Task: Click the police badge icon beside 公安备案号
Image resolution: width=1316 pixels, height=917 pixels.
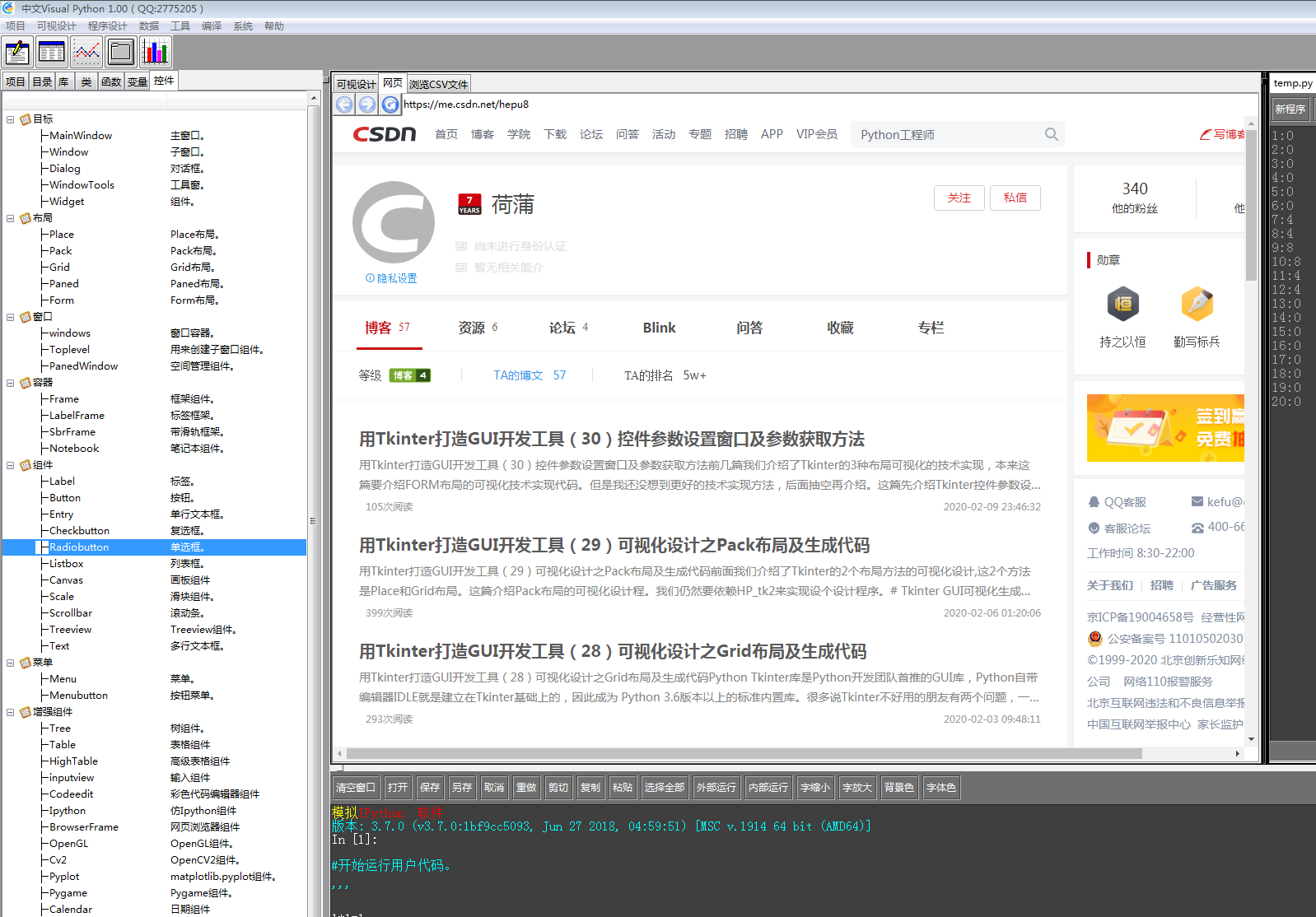Action: click(x=1095, y=638)
